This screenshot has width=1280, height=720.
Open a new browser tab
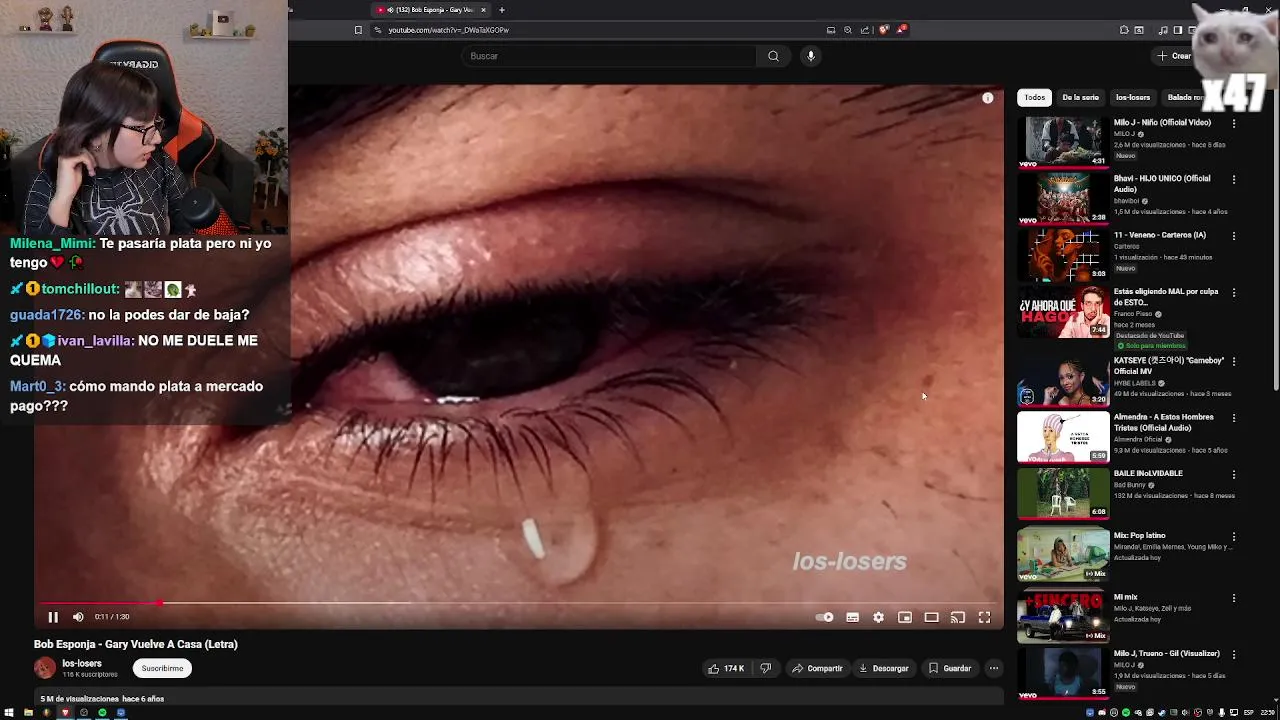pos(502,10)
